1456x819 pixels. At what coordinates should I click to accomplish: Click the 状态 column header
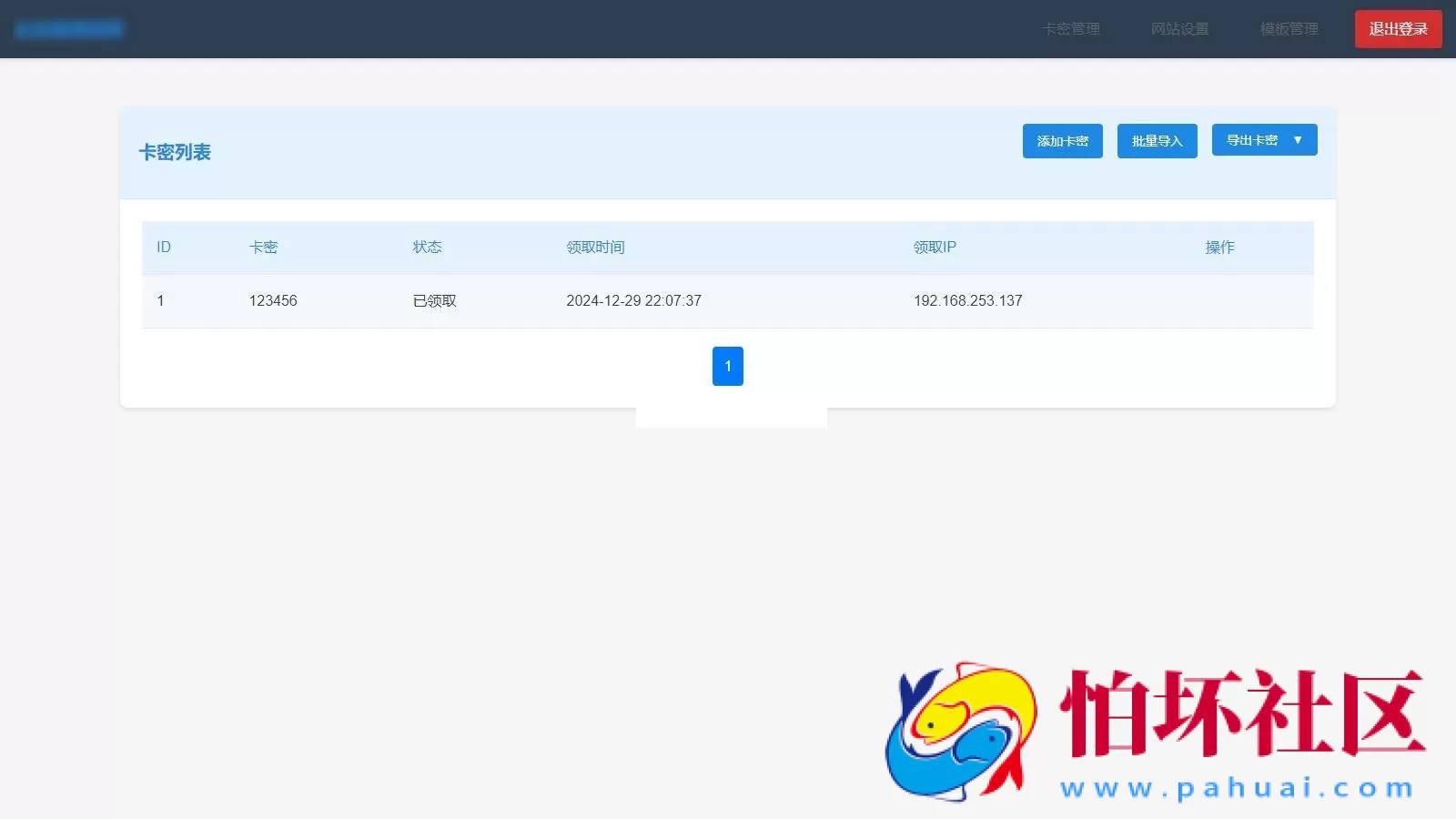coord(427,248)
